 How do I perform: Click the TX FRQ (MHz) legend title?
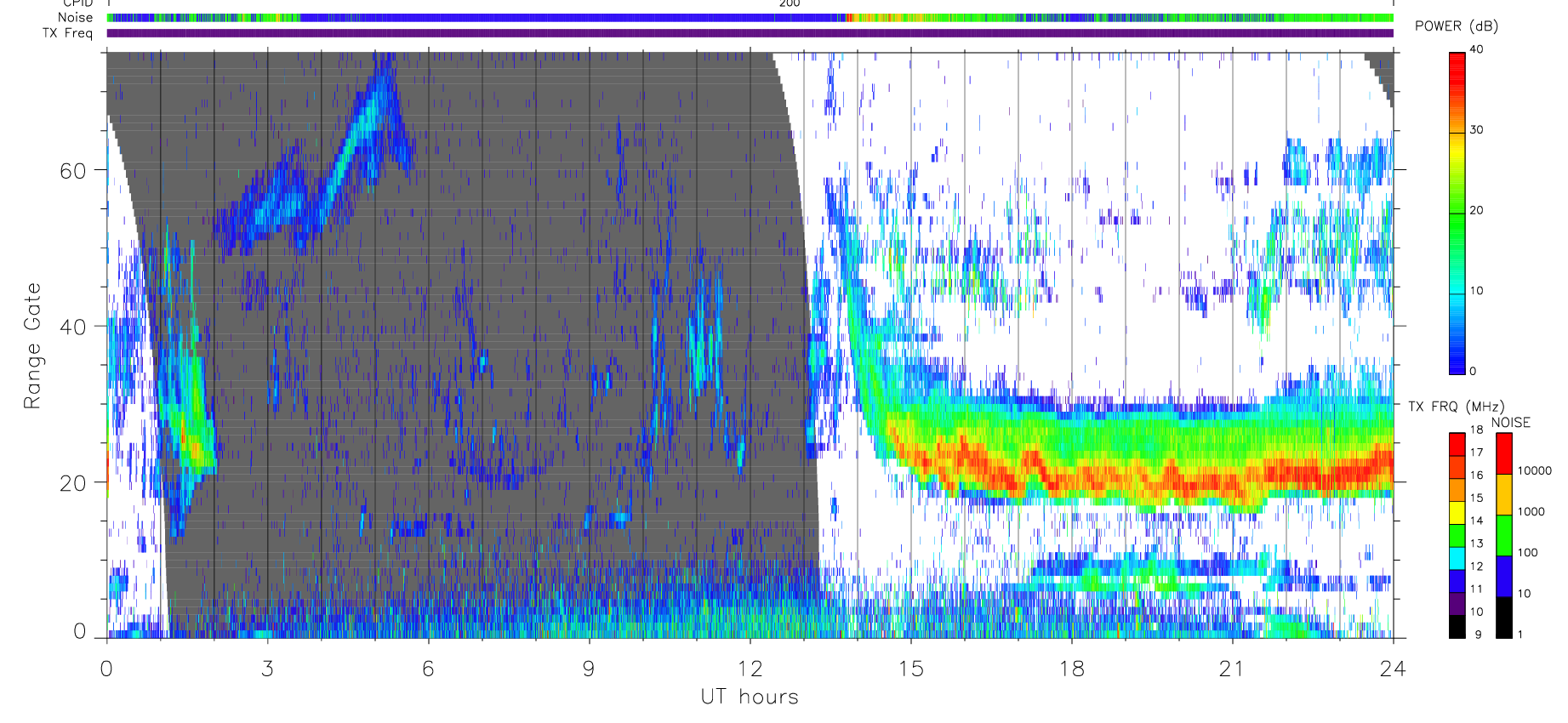[1456, 407]
